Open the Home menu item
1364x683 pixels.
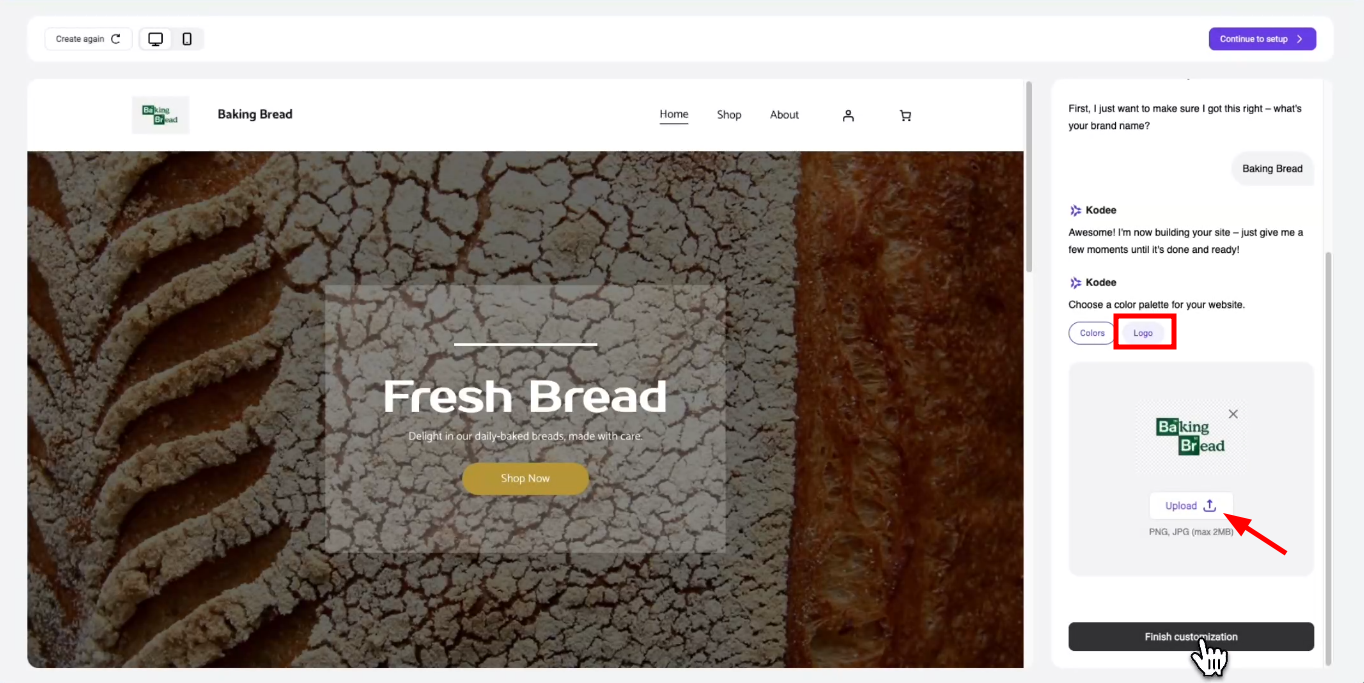point(674,115)
